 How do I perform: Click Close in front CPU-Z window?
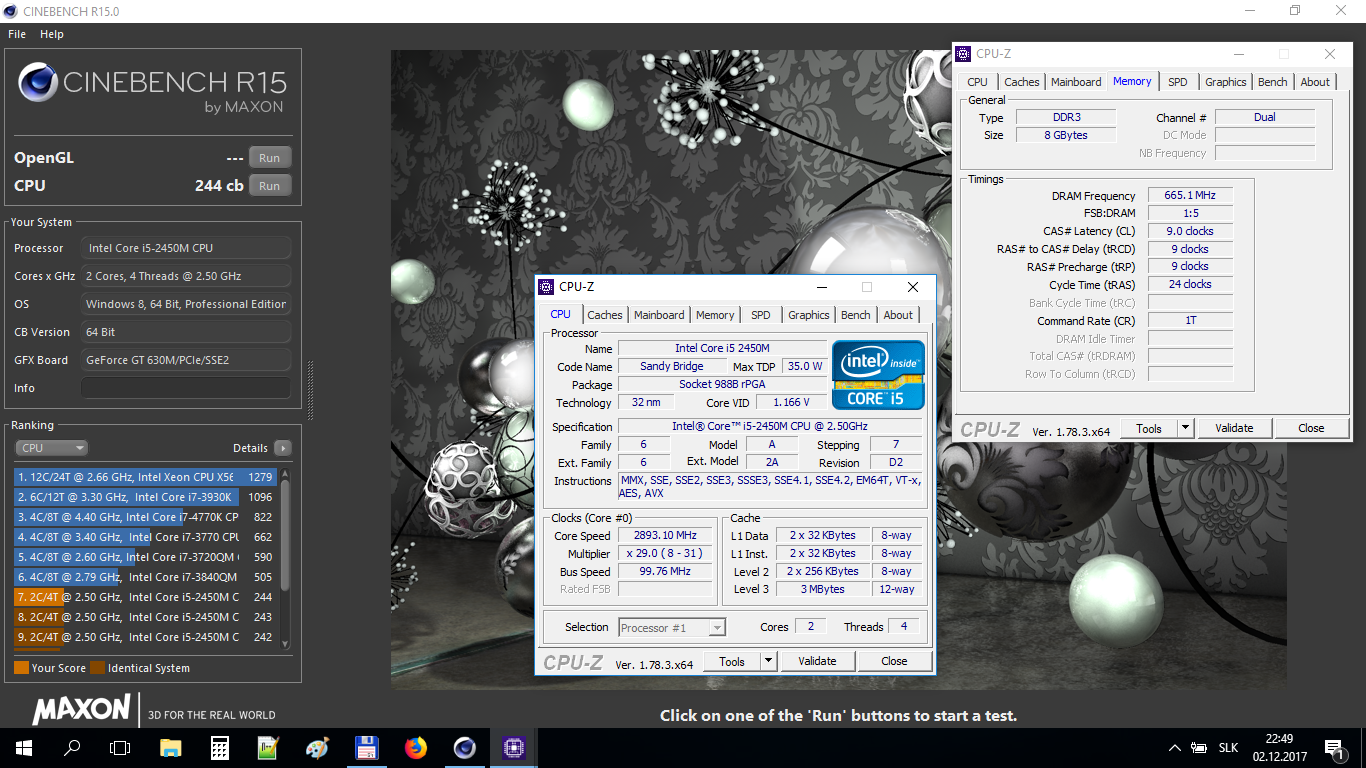pos(894,661)
